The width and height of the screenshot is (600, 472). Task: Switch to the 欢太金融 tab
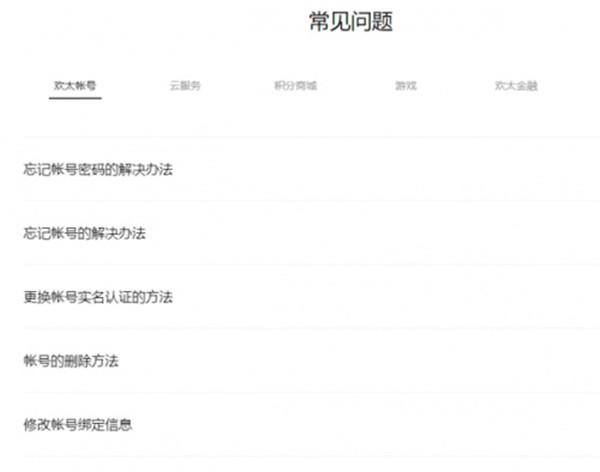(516, 86)
